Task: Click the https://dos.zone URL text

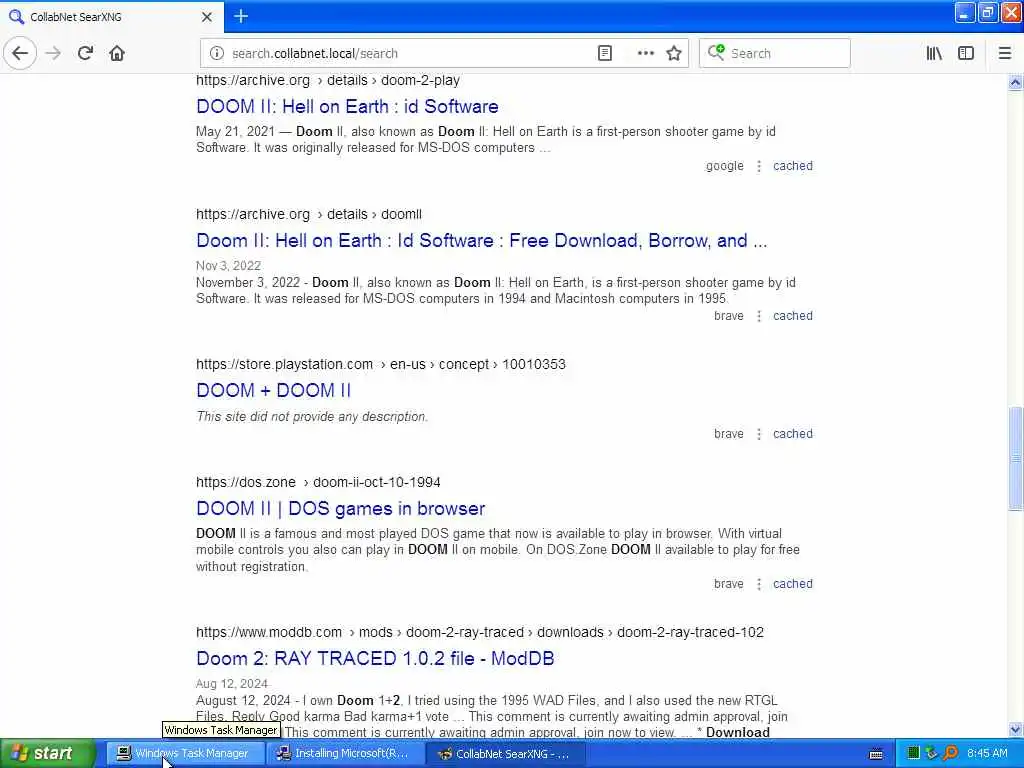Action: pyautogui.click(x=318, y=483)
